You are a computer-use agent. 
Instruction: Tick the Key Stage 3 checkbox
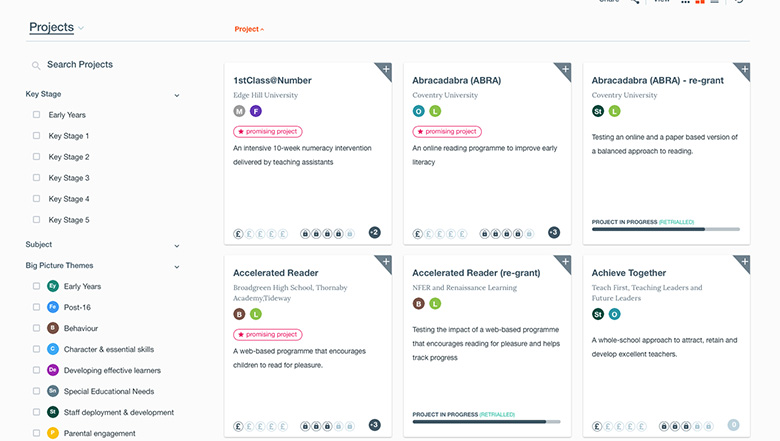click(x=36, y=177)
